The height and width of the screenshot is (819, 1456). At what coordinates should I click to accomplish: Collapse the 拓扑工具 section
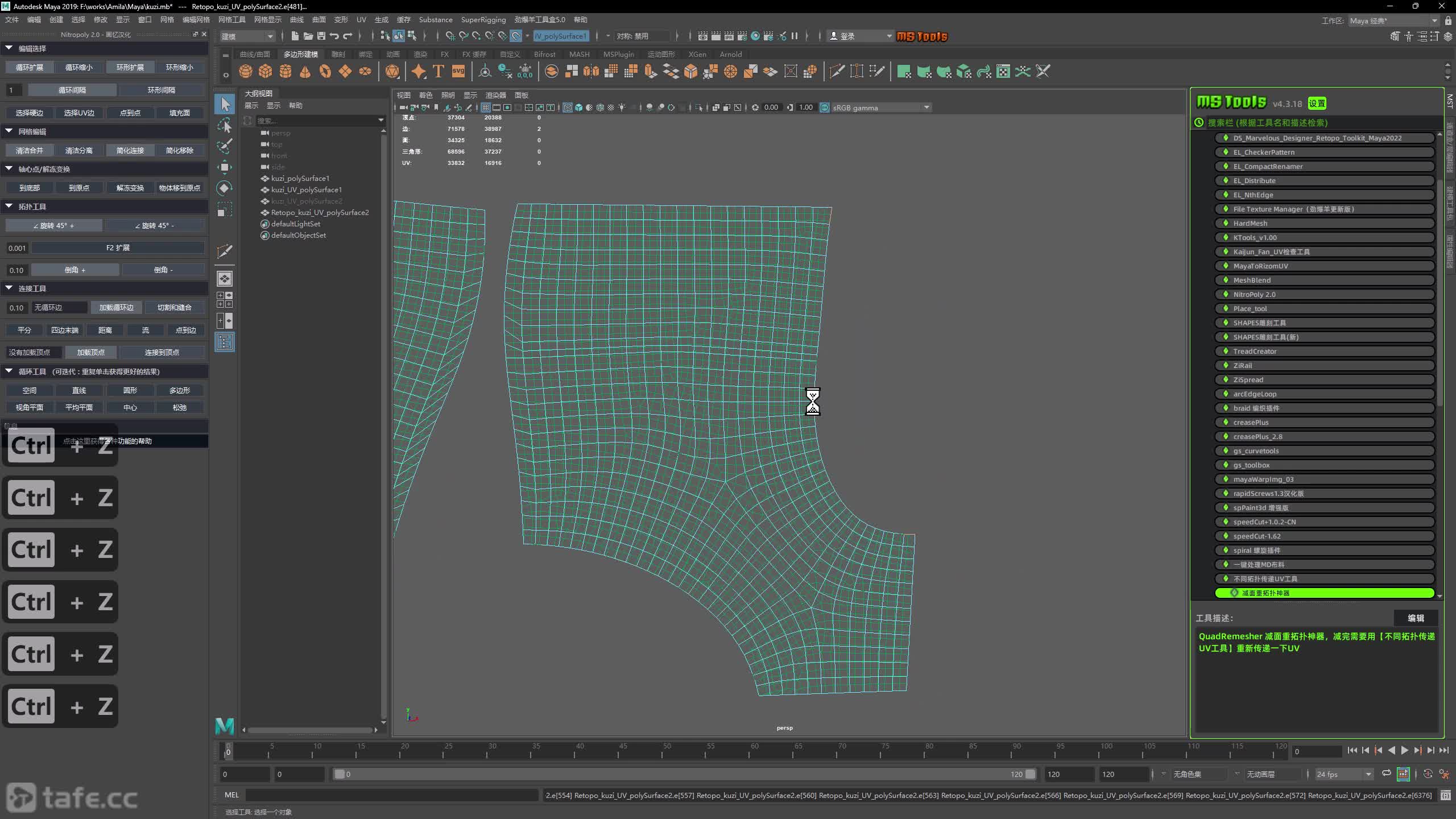click(9, 206)
